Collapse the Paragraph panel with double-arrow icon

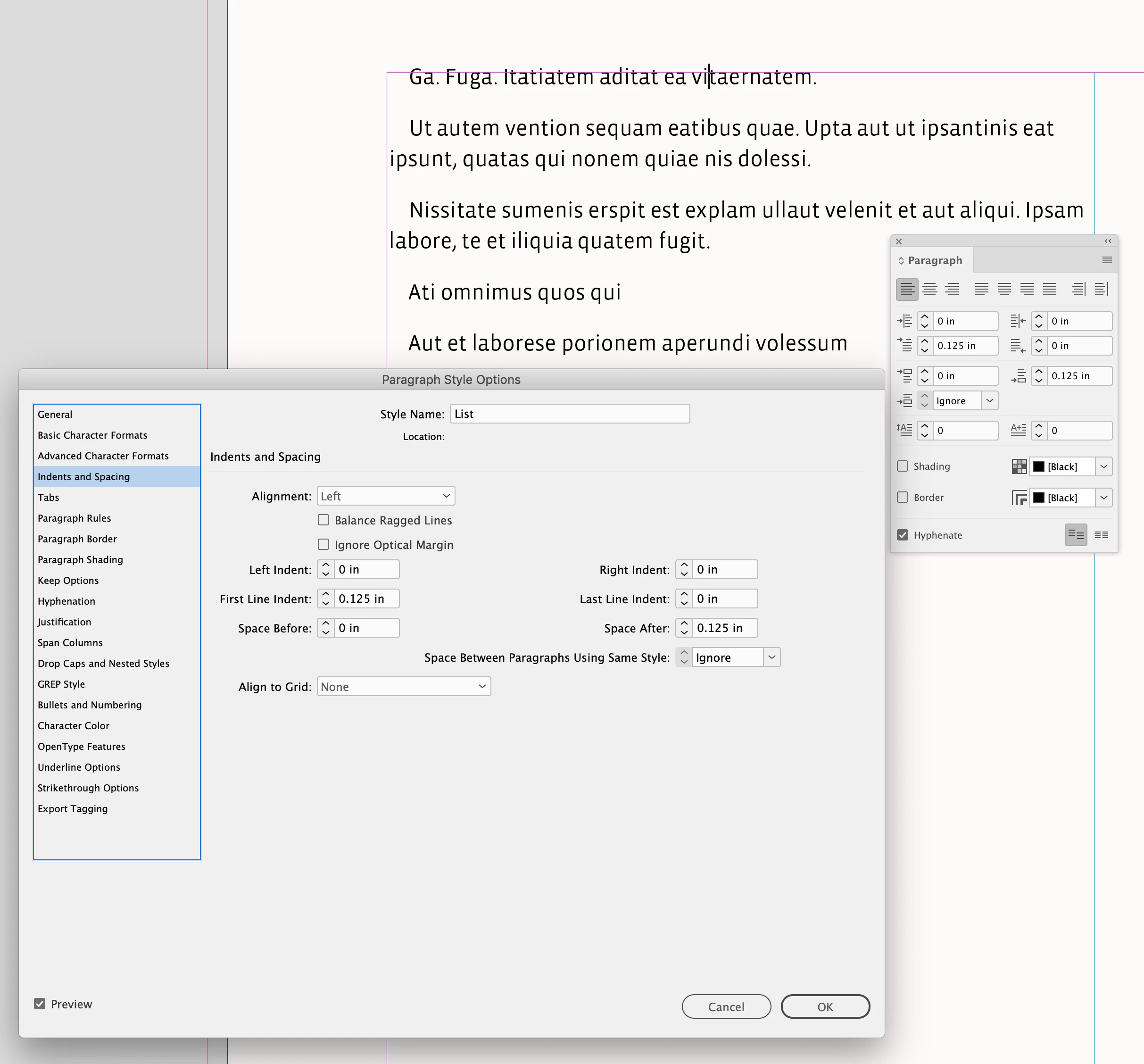click(1108, 241)
